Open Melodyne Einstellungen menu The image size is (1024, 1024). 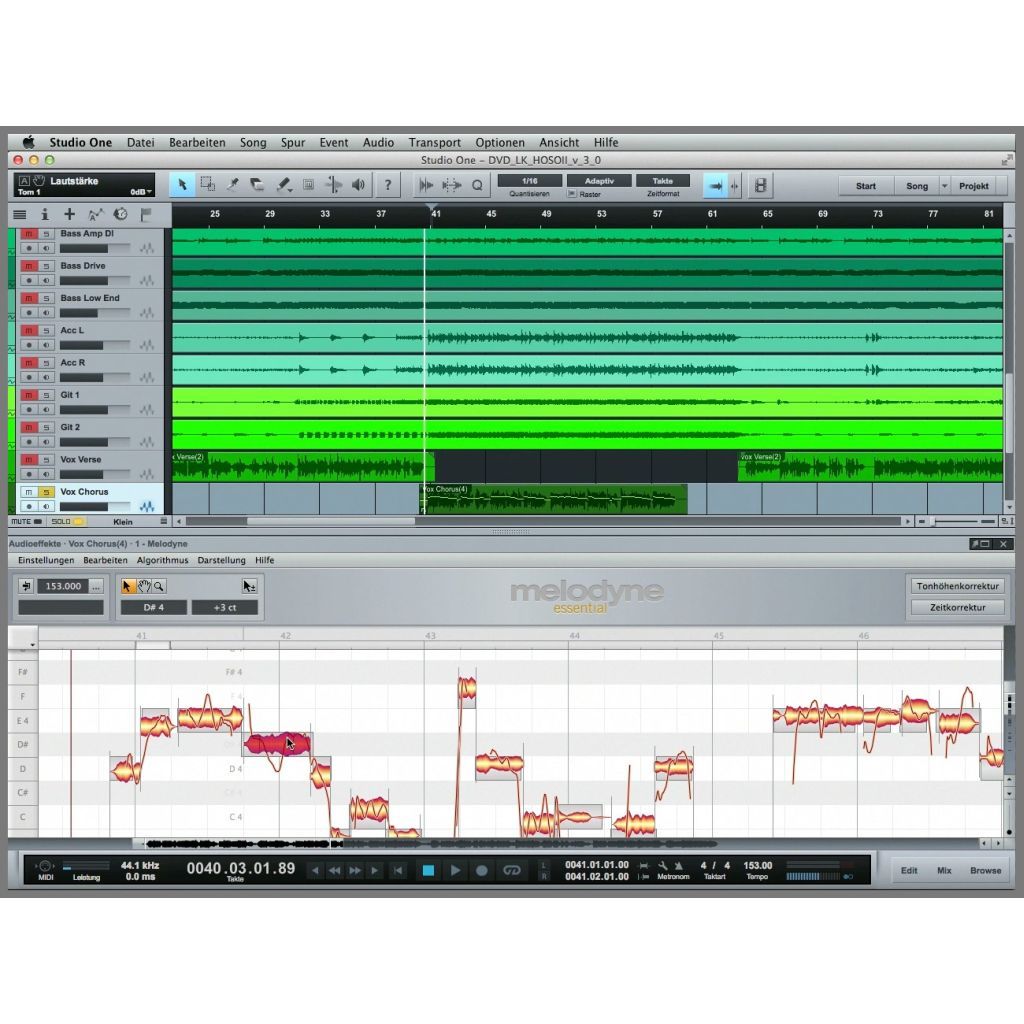point(46,560)
